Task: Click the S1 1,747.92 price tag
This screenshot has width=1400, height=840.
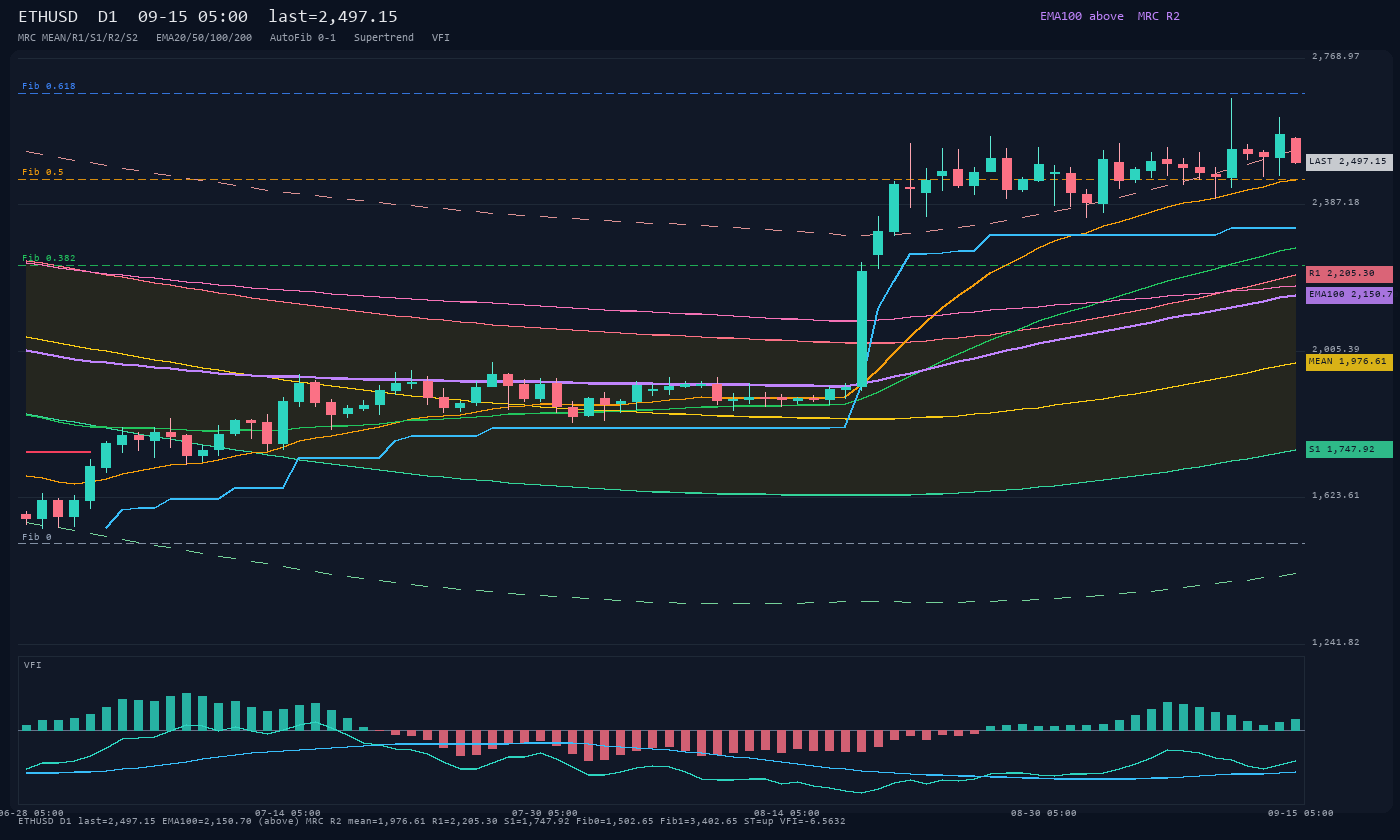Action: pyautogui.click(x=1349, y=450)
